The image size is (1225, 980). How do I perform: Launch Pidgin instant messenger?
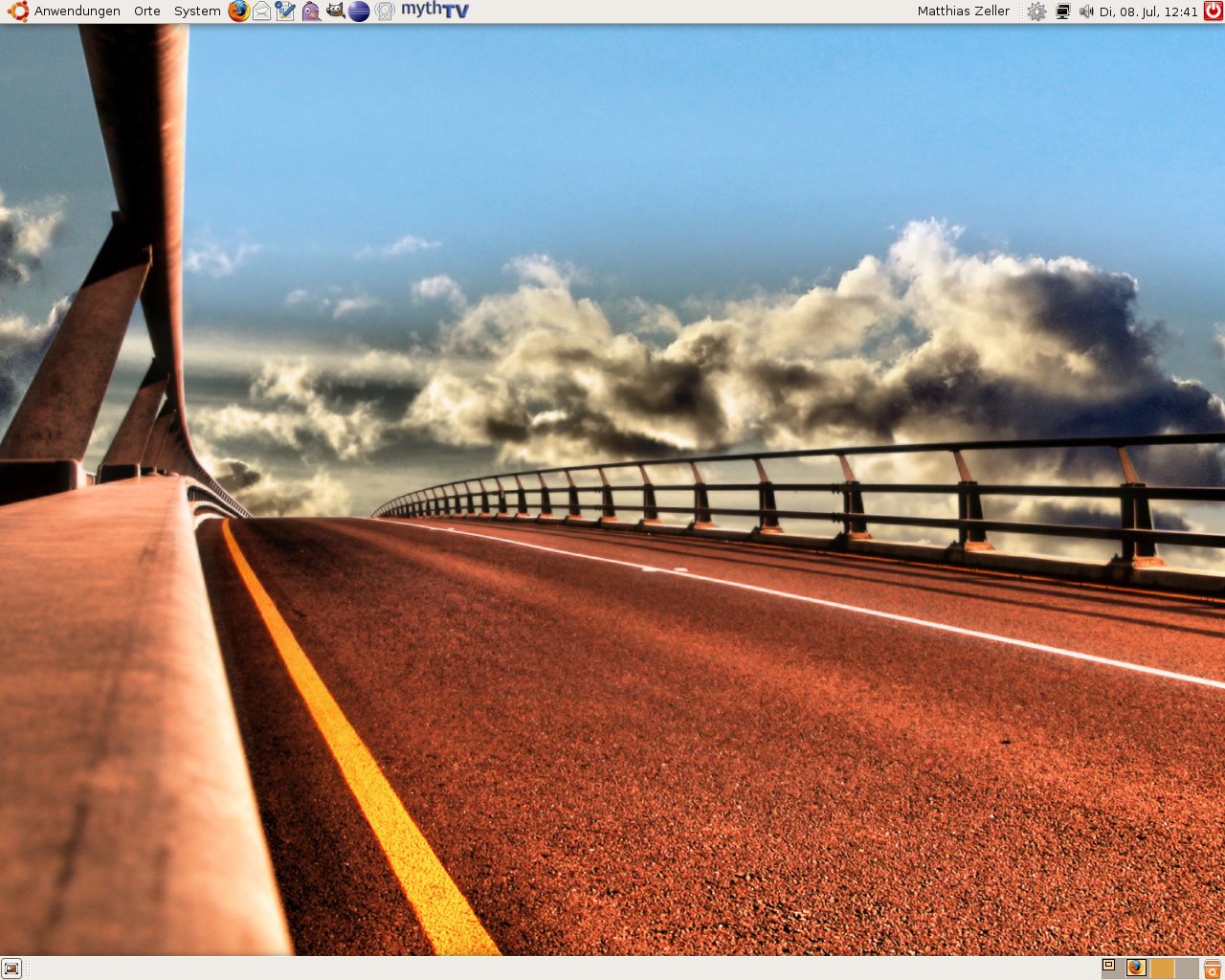[x=310, y=11]
